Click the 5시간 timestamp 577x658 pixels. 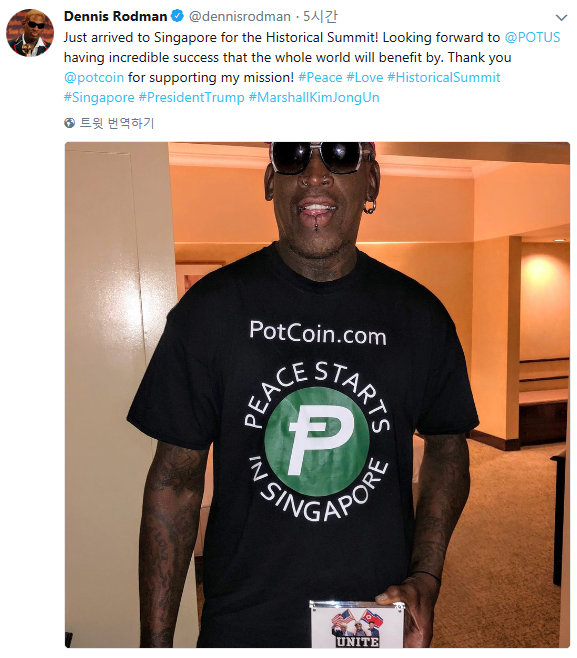point(320,16)
